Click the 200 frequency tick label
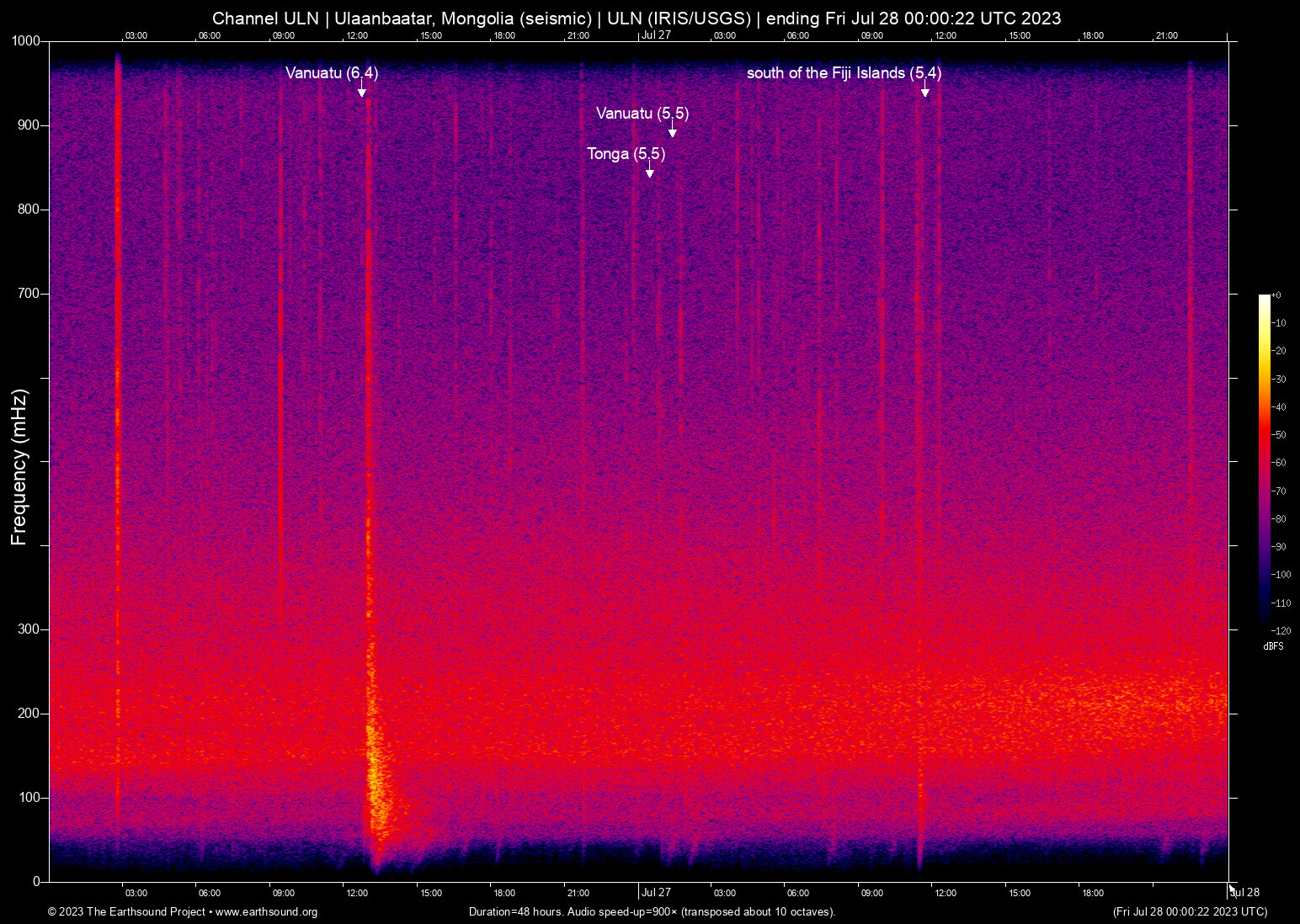1300x924 pixels. 29,714
